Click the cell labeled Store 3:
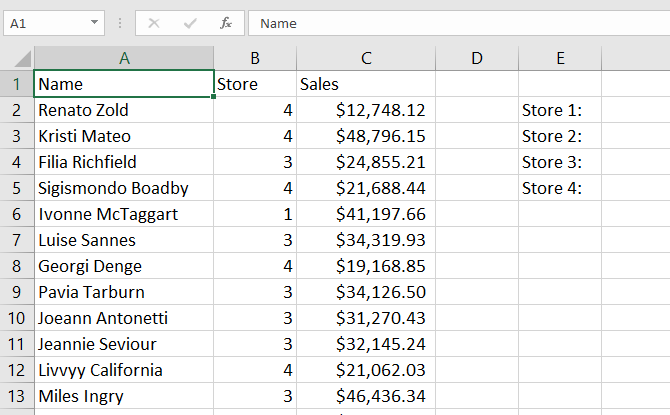 [x=560, y=162]
